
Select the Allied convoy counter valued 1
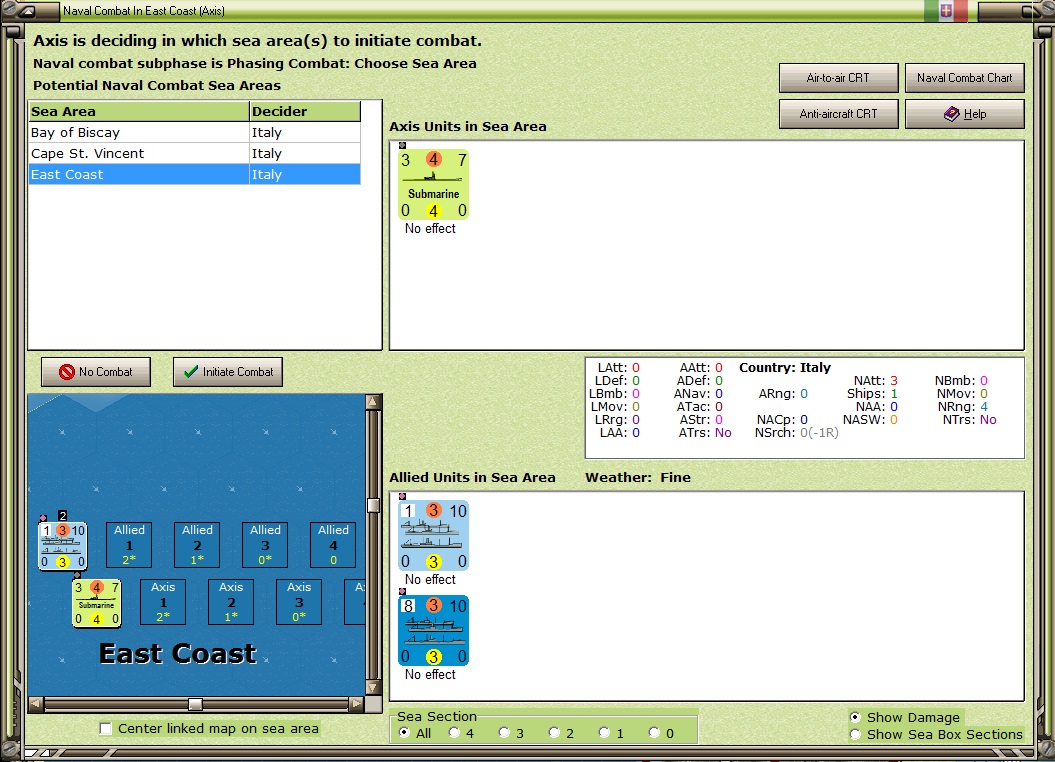coord(433,535)
